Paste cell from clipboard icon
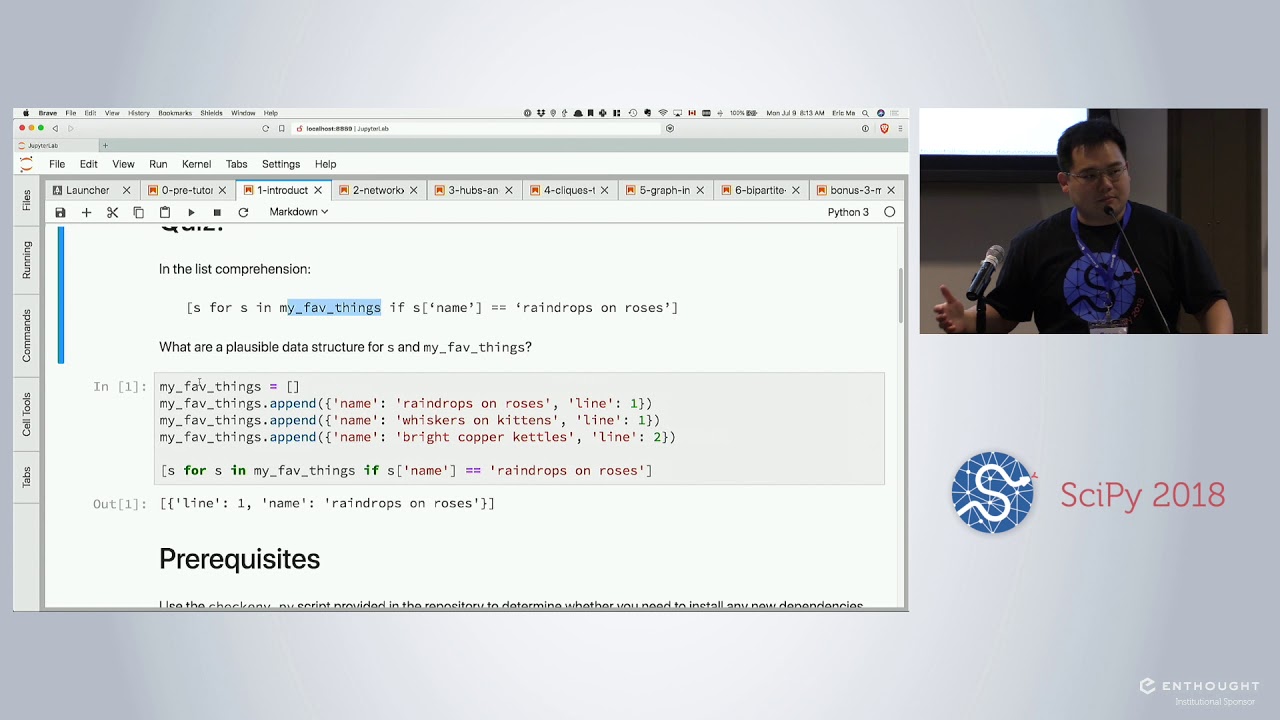This screenshot has width=1280, height=720. tap(164, 212)
